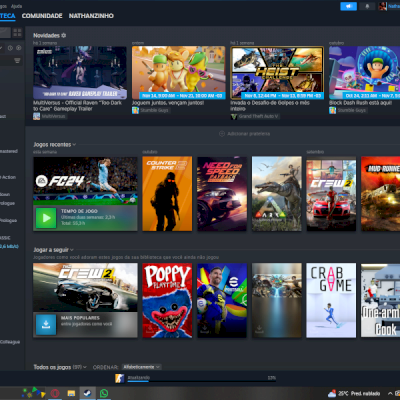Select the Poppy Playtime cover
Screen dimensions: 400x400
[x=167, y=300]
